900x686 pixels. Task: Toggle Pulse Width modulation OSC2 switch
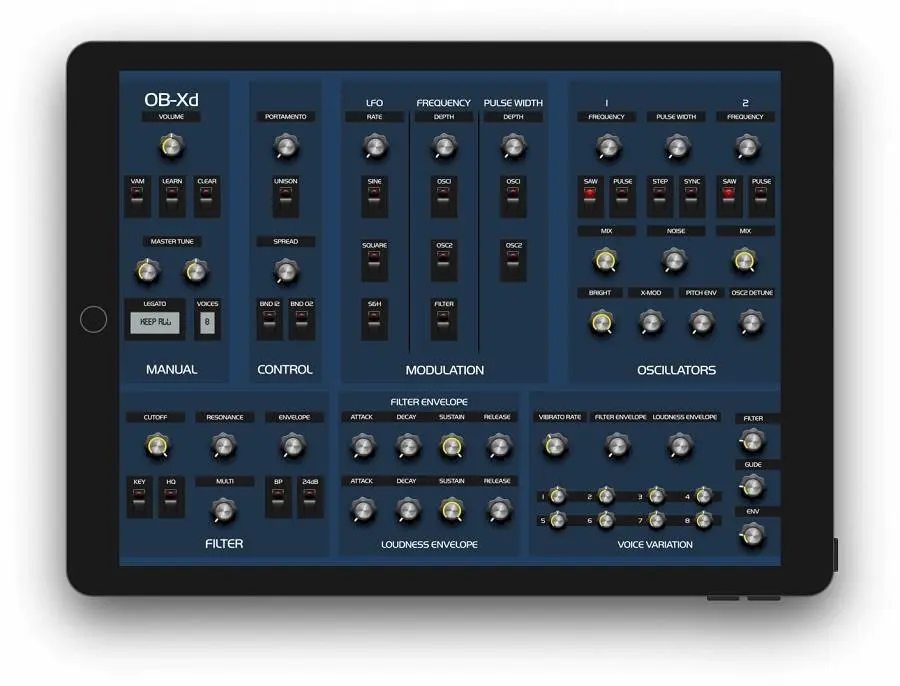[x=513, y=261]
